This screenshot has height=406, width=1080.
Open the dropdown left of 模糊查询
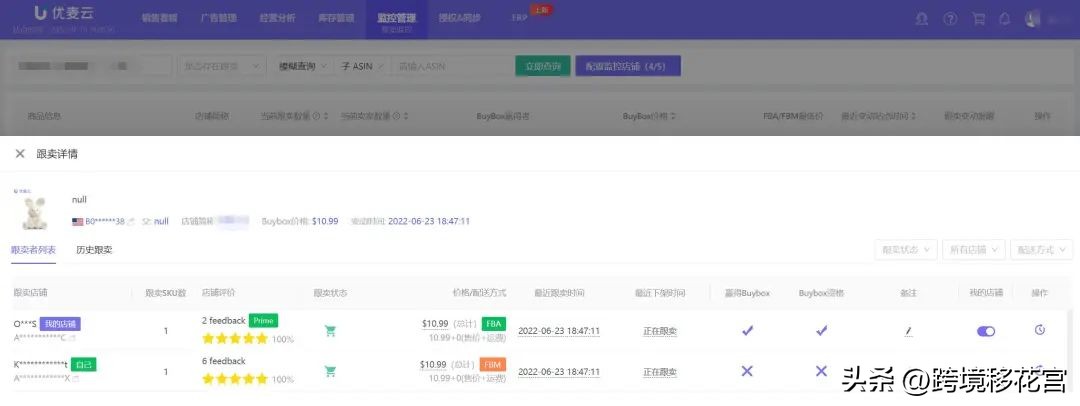click(222, 66)
